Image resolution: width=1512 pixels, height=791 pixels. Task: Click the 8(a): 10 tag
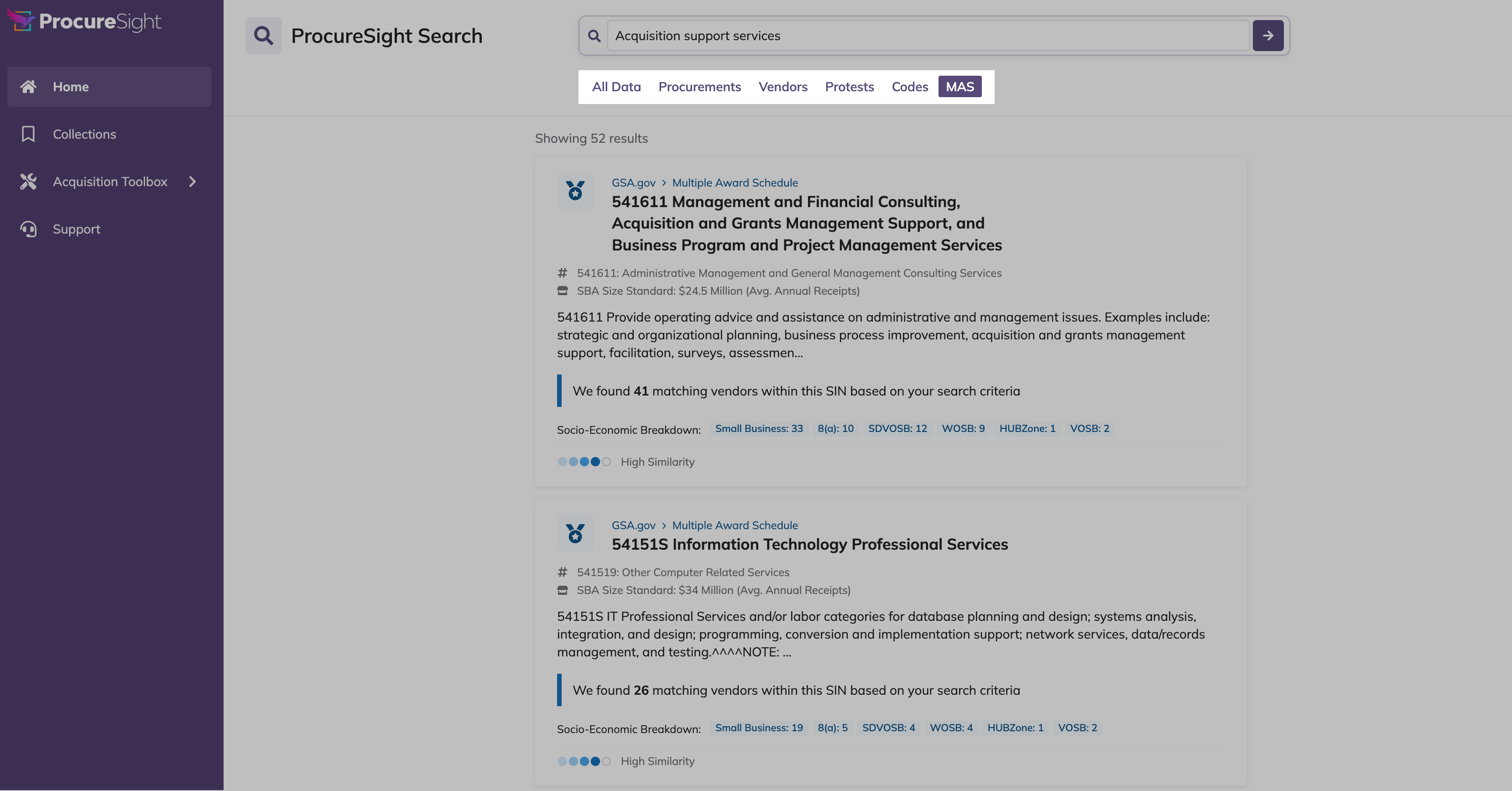835,429
